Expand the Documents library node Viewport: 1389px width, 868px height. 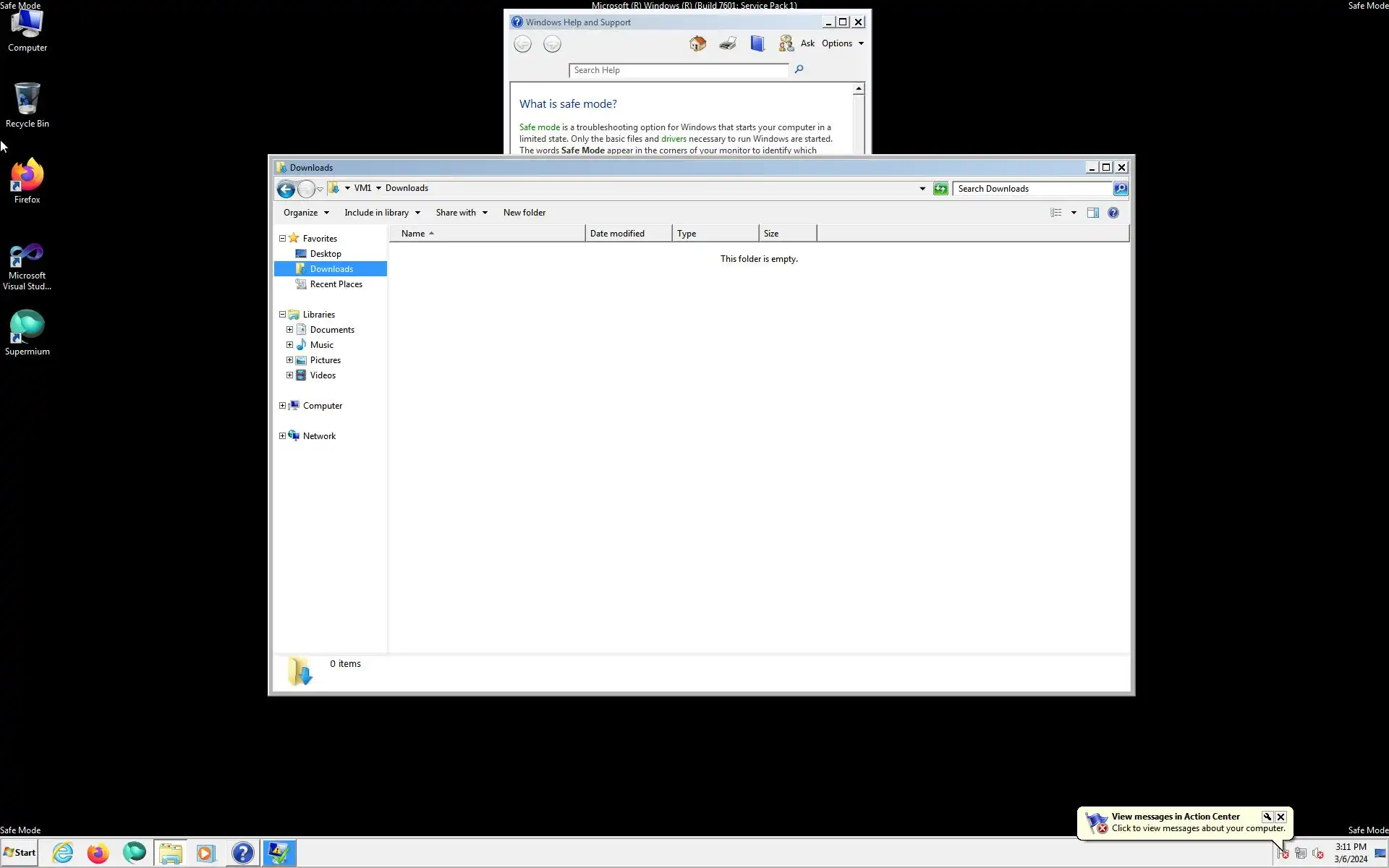pos(290,330)
